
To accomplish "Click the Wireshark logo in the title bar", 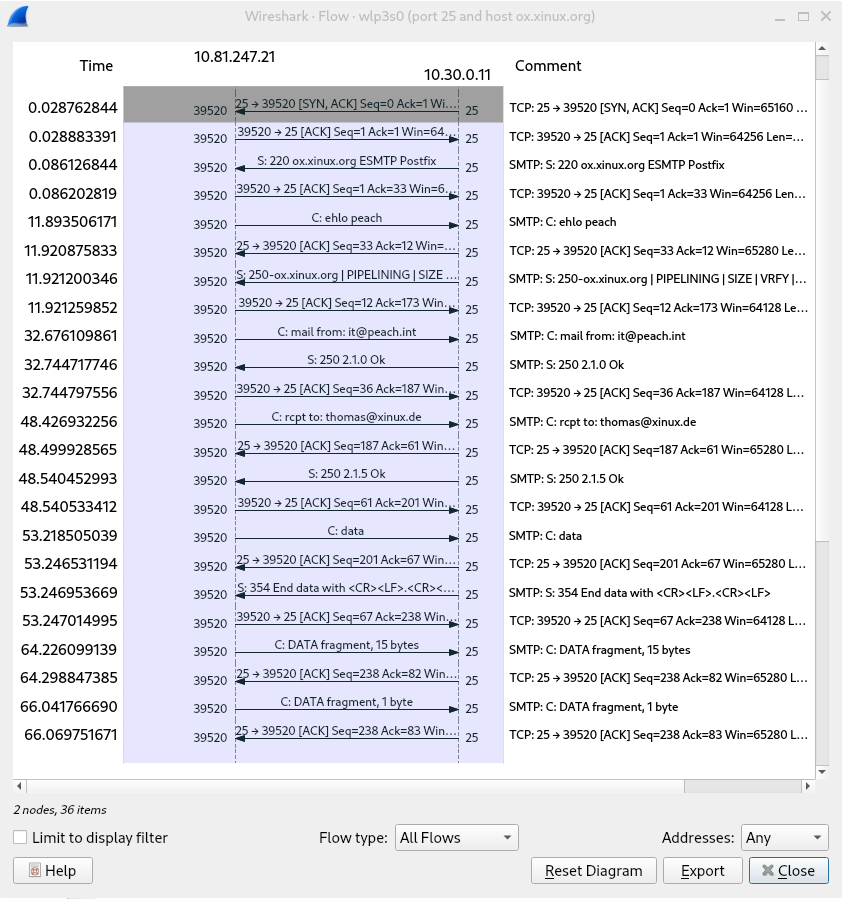I will coord(18,16).
